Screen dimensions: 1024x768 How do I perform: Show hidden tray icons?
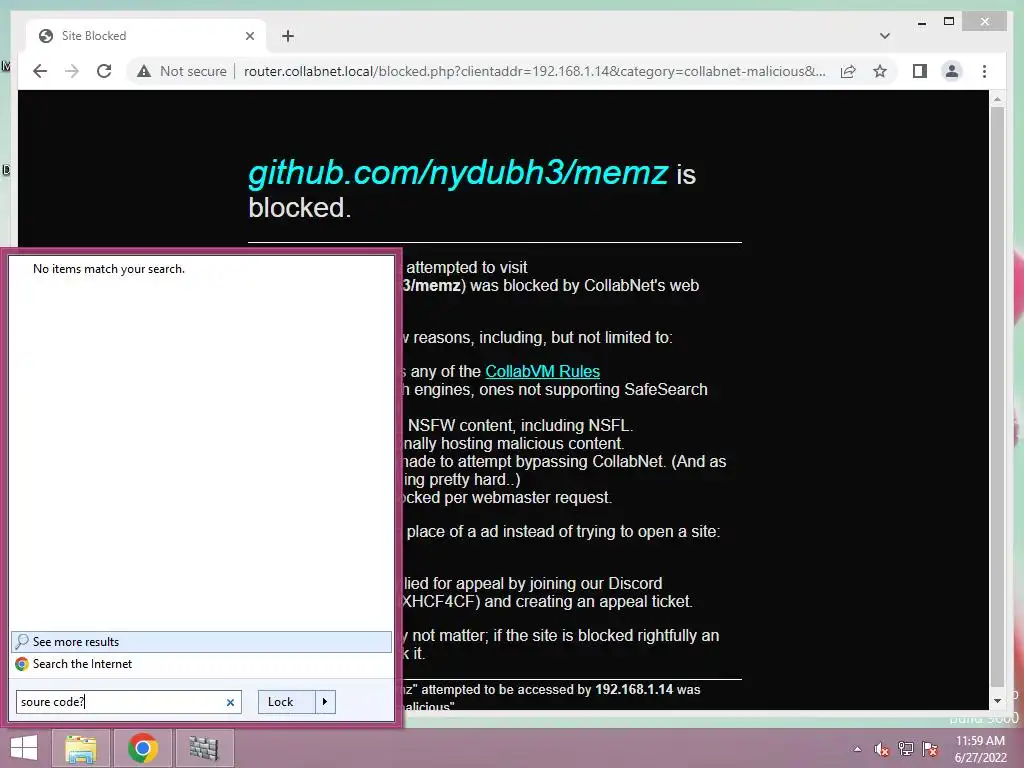[x=857, y=749]
